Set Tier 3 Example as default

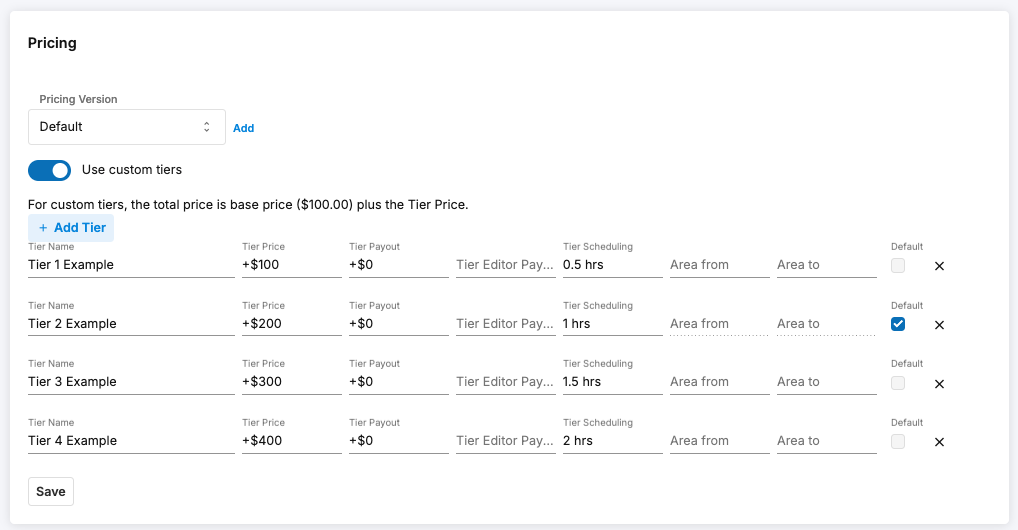coord(898,383)
